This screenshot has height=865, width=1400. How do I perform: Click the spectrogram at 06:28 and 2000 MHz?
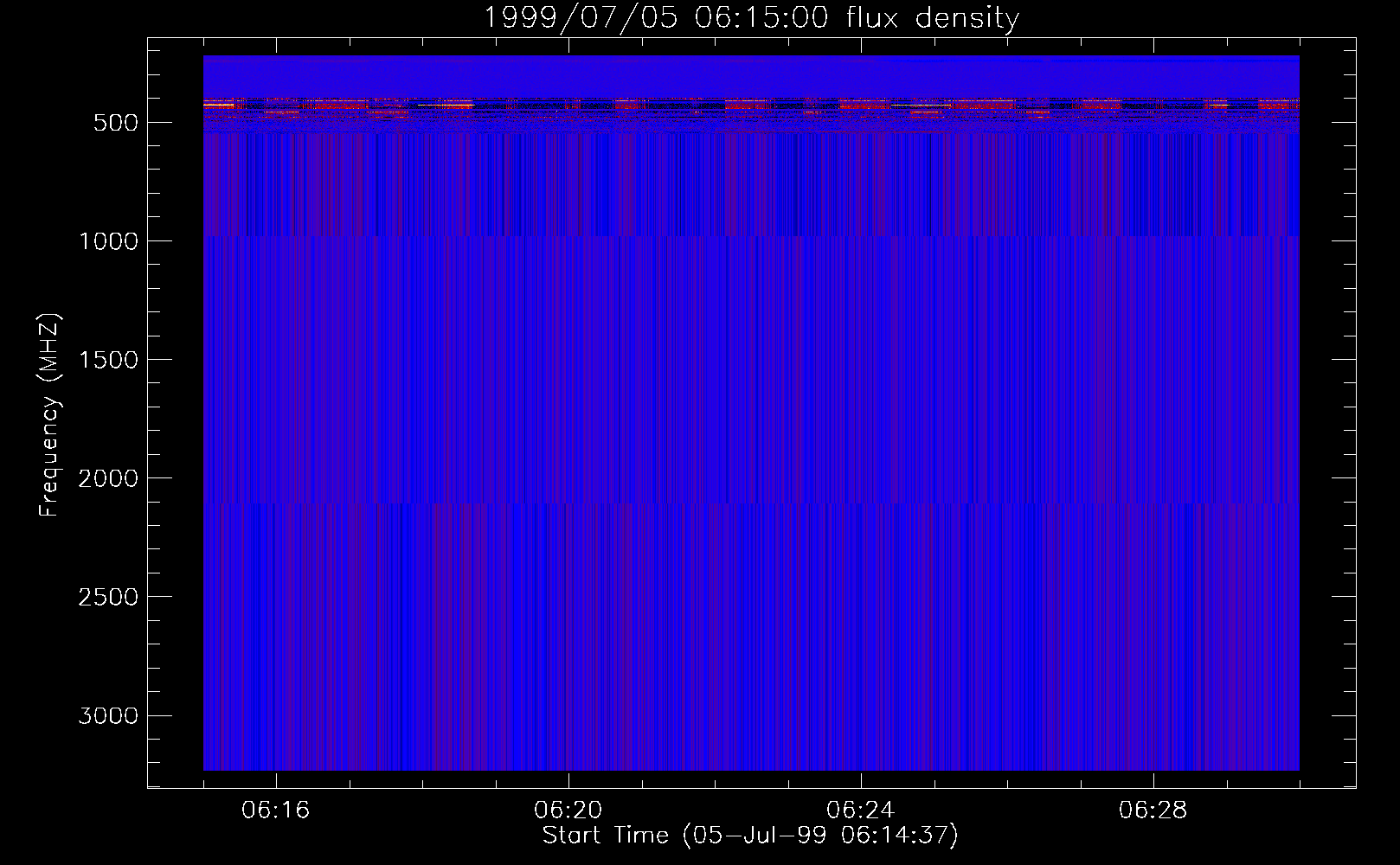point(1153,477)
